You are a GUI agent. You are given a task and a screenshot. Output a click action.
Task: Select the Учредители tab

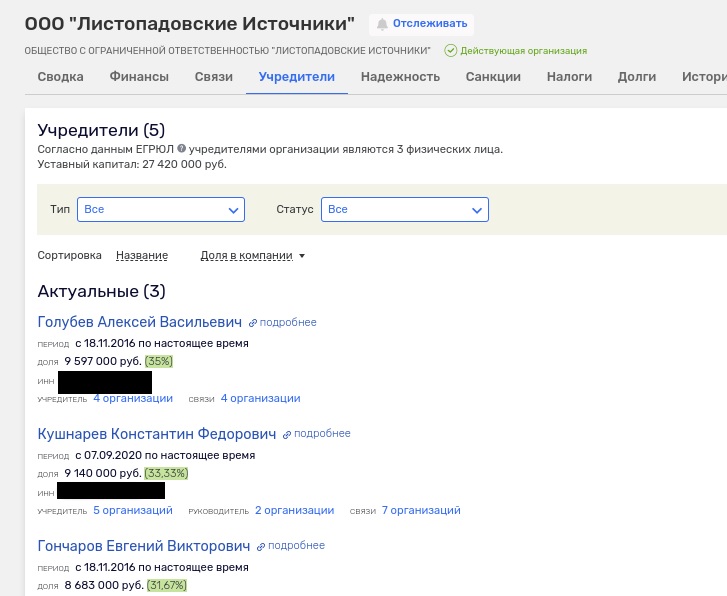pyautogui.click(x=297, y=77)
